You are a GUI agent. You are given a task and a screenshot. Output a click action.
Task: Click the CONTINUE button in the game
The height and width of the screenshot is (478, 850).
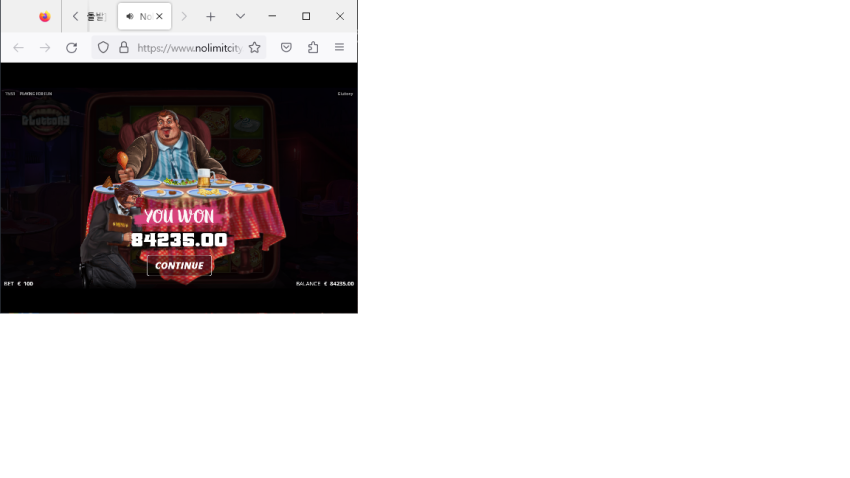179,266
